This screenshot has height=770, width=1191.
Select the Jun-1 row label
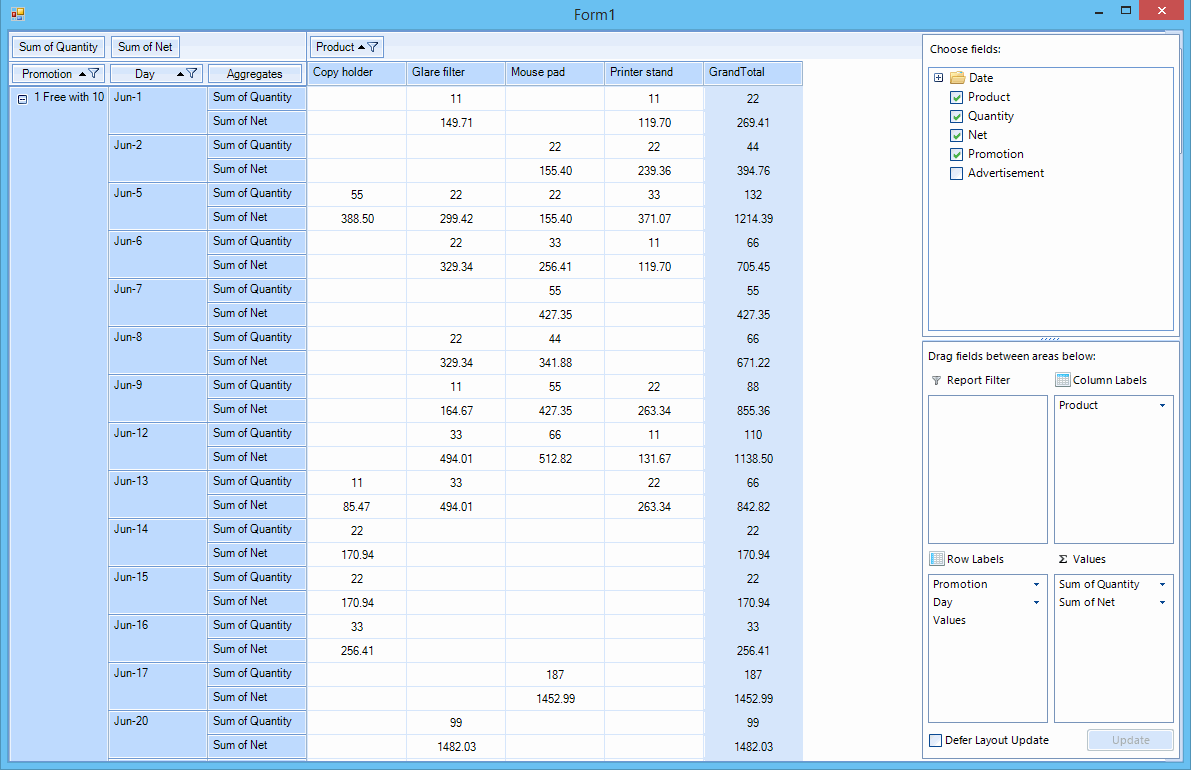157,110
